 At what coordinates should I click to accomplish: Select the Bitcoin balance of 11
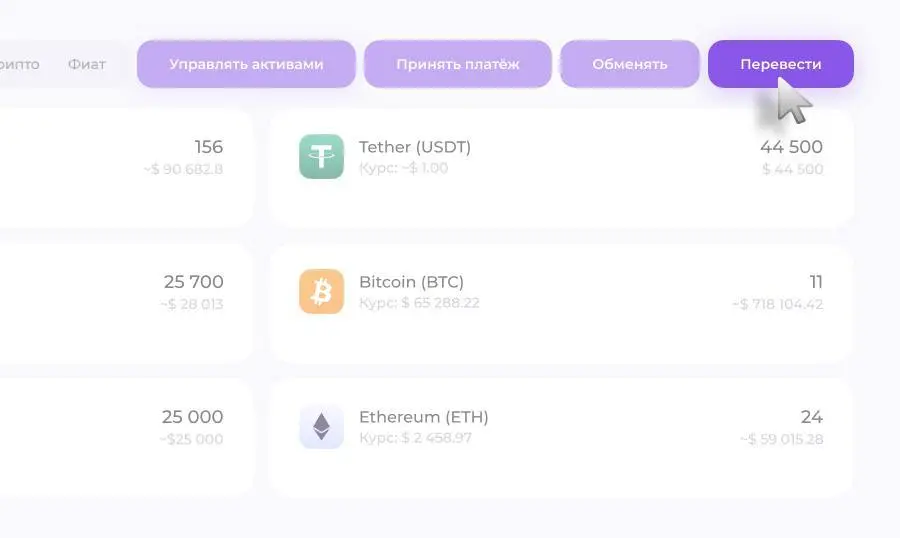pos(816,282)
